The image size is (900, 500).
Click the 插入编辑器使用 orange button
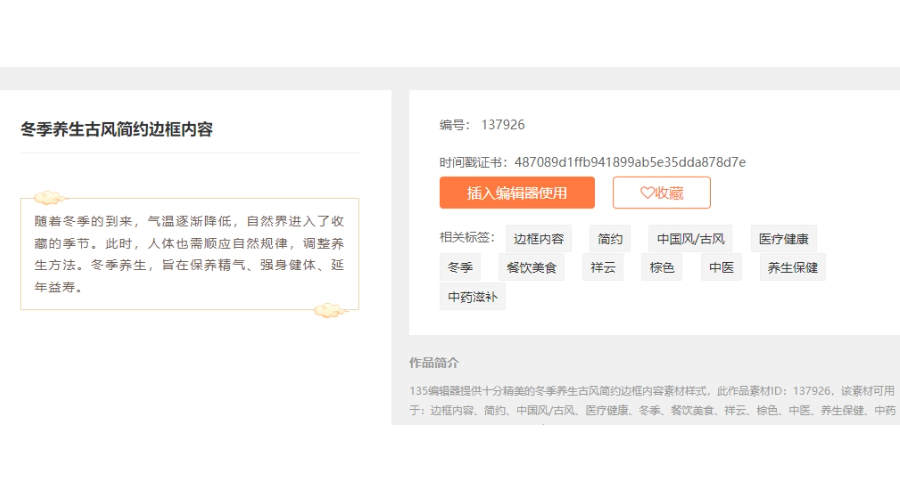[x=517, y=193]
